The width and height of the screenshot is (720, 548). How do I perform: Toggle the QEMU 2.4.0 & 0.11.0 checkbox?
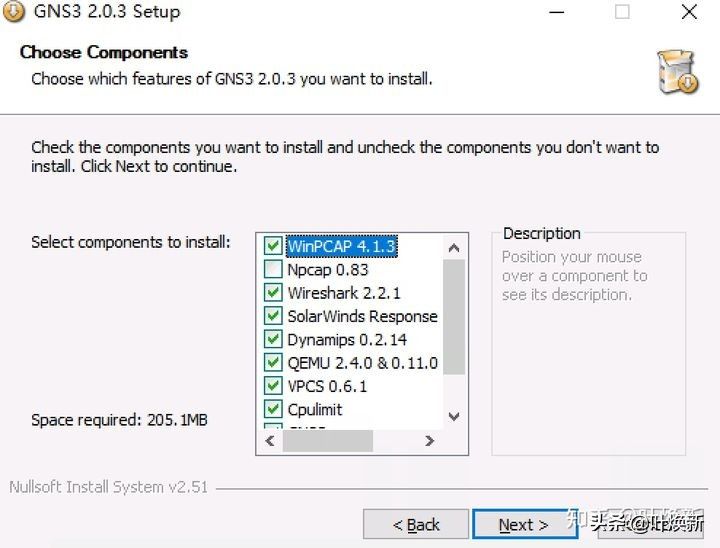(272, 363)
